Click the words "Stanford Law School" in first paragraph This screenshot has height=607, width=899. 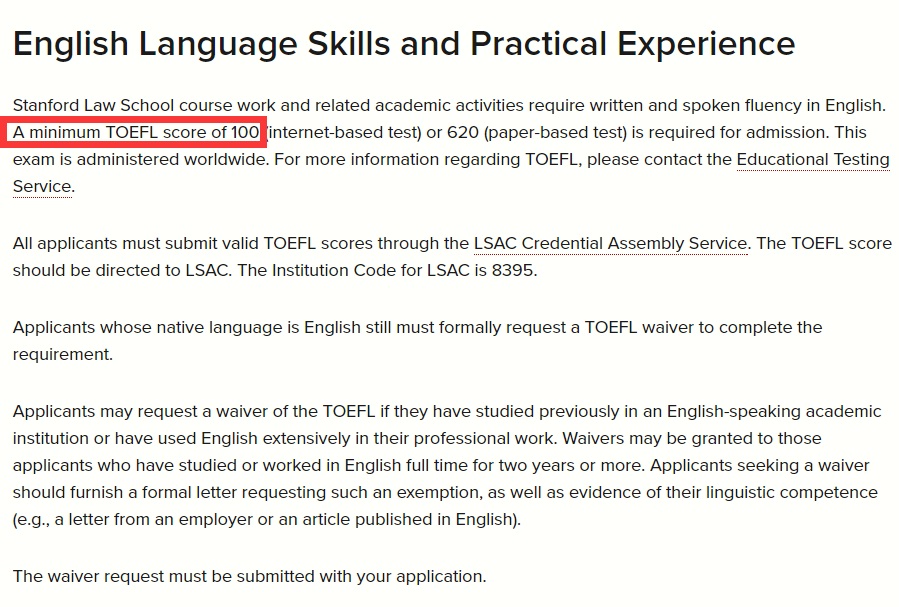[93, 105]
